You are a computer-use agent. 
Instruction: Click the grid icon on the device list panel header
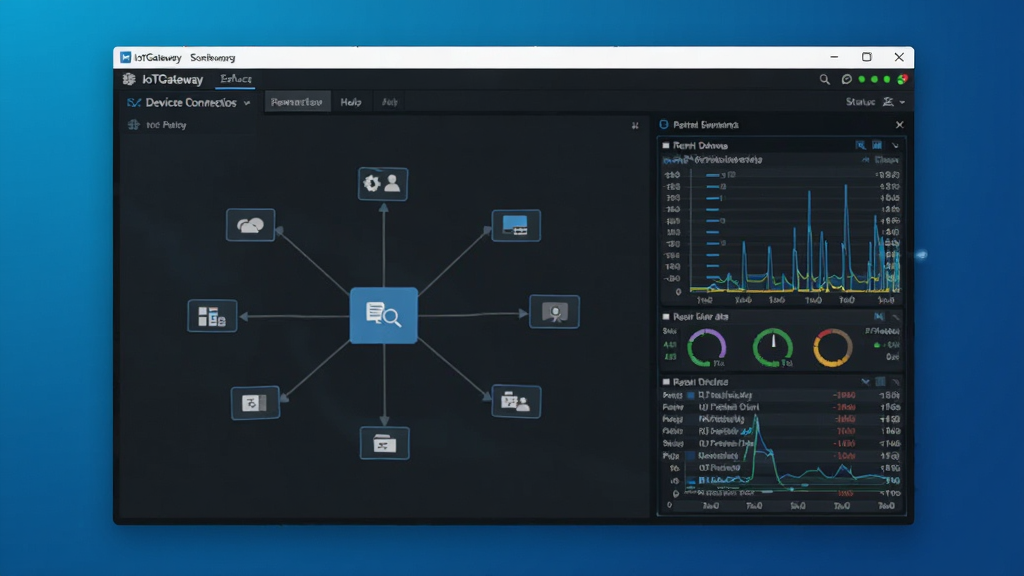coord(880,381)
